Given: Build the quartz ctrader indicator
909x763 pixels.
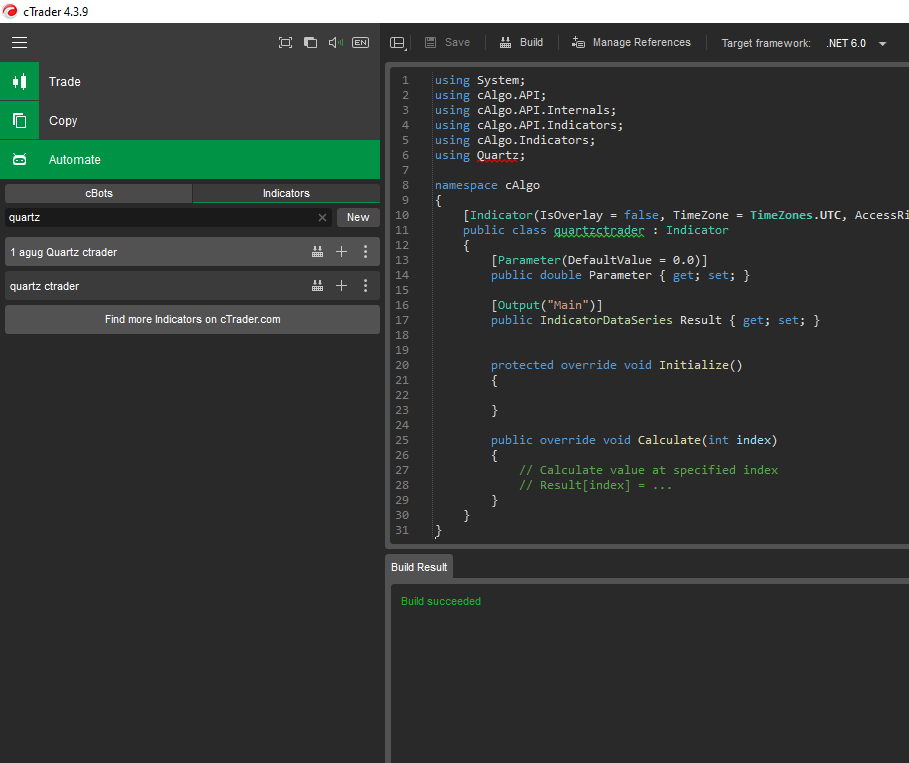Looking at the screenshot, I should [x=317, y=286].
